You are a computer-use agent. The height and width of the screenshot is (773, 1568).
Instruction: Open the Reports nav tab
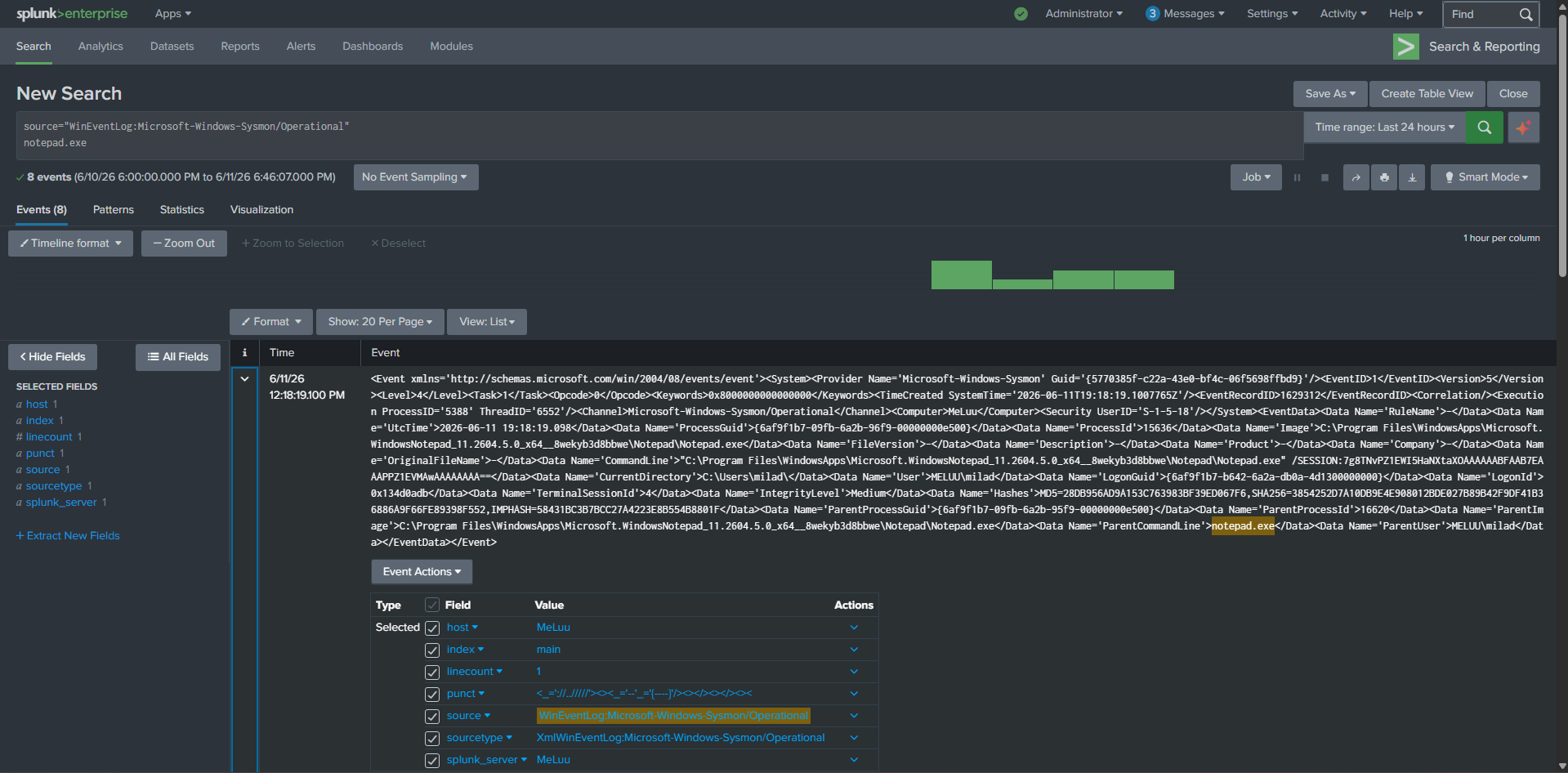(x=240, y=47)
